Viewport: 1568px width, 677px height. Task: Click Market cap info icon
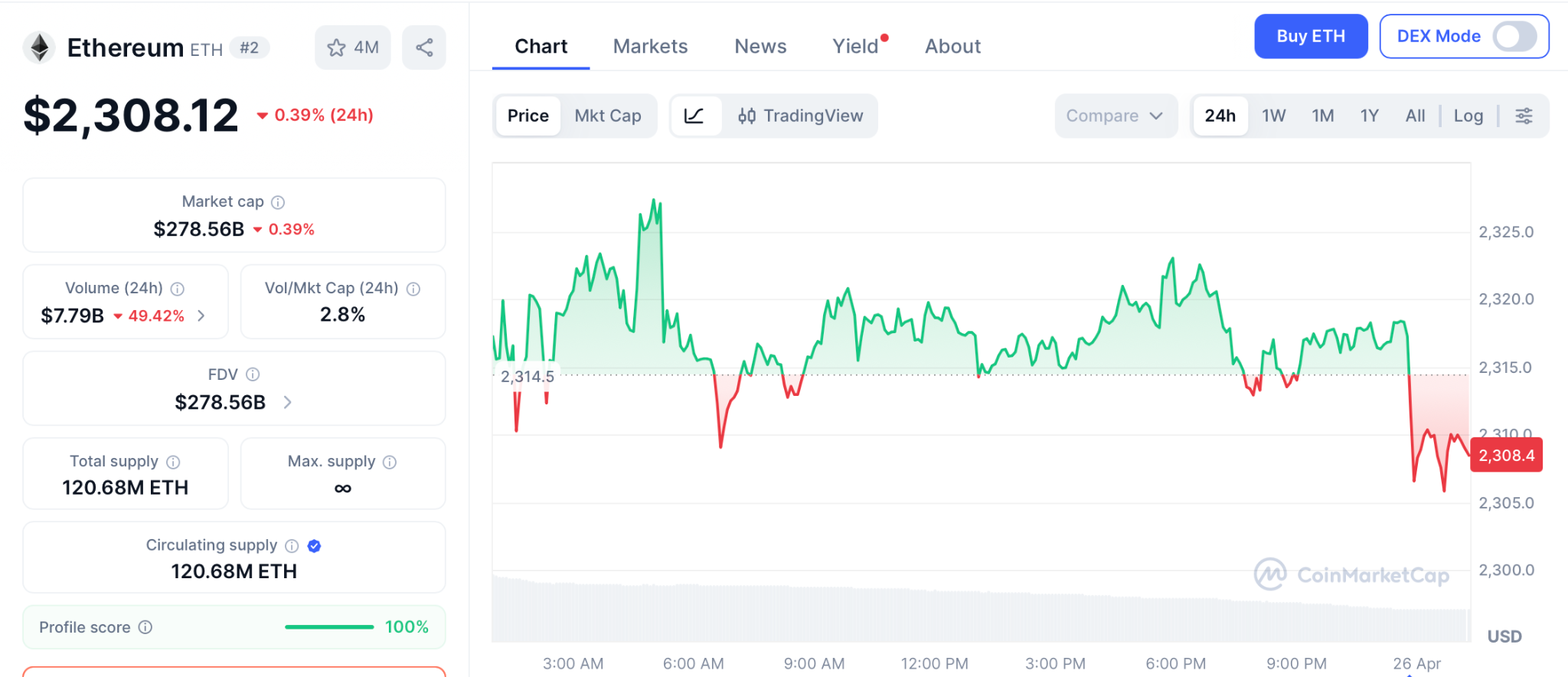tap(278, 202)
